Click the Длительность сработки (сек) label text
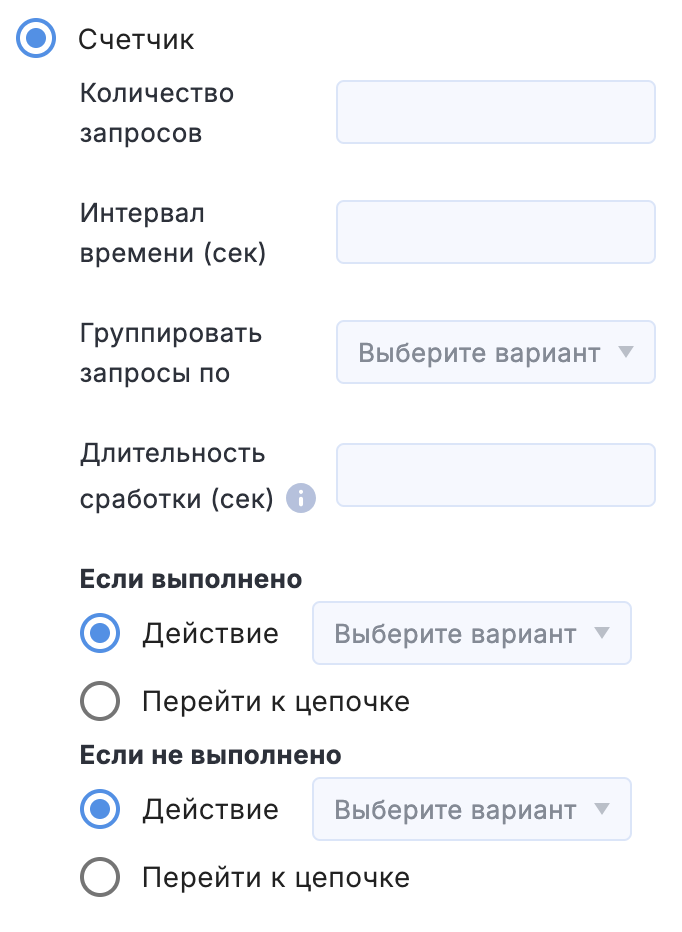 177,476
